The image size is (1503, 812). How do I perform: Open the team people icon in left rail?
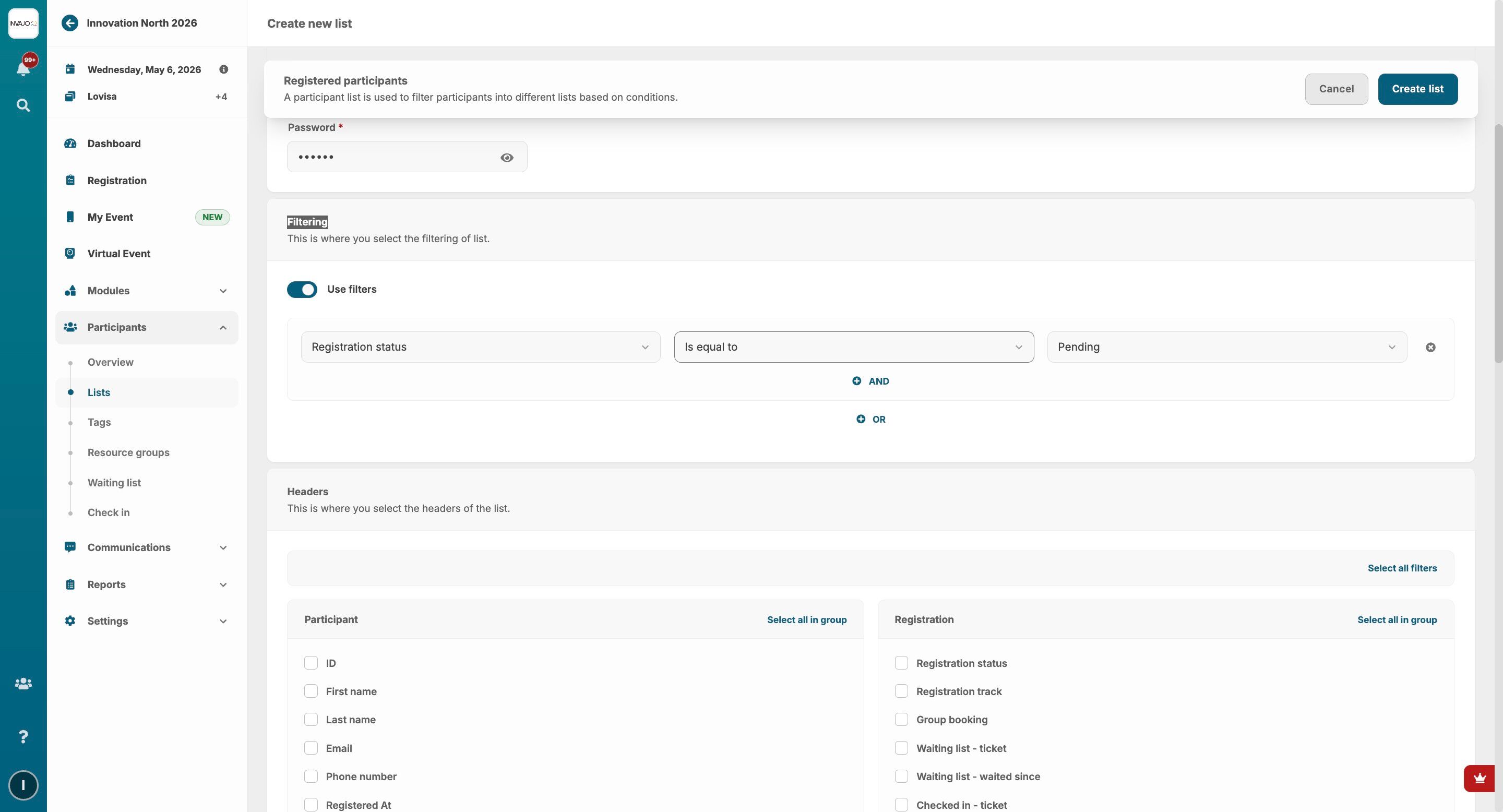click(x=23, y=684)
